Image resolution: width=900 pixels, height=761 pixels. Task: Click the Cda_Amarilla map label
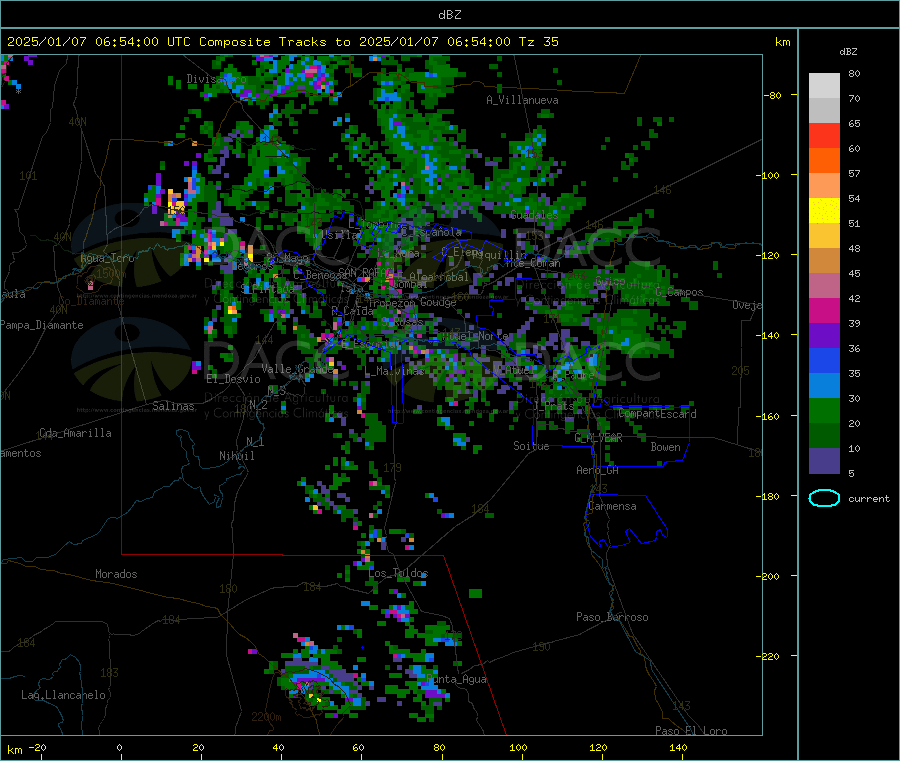click(x=75, y=433)
